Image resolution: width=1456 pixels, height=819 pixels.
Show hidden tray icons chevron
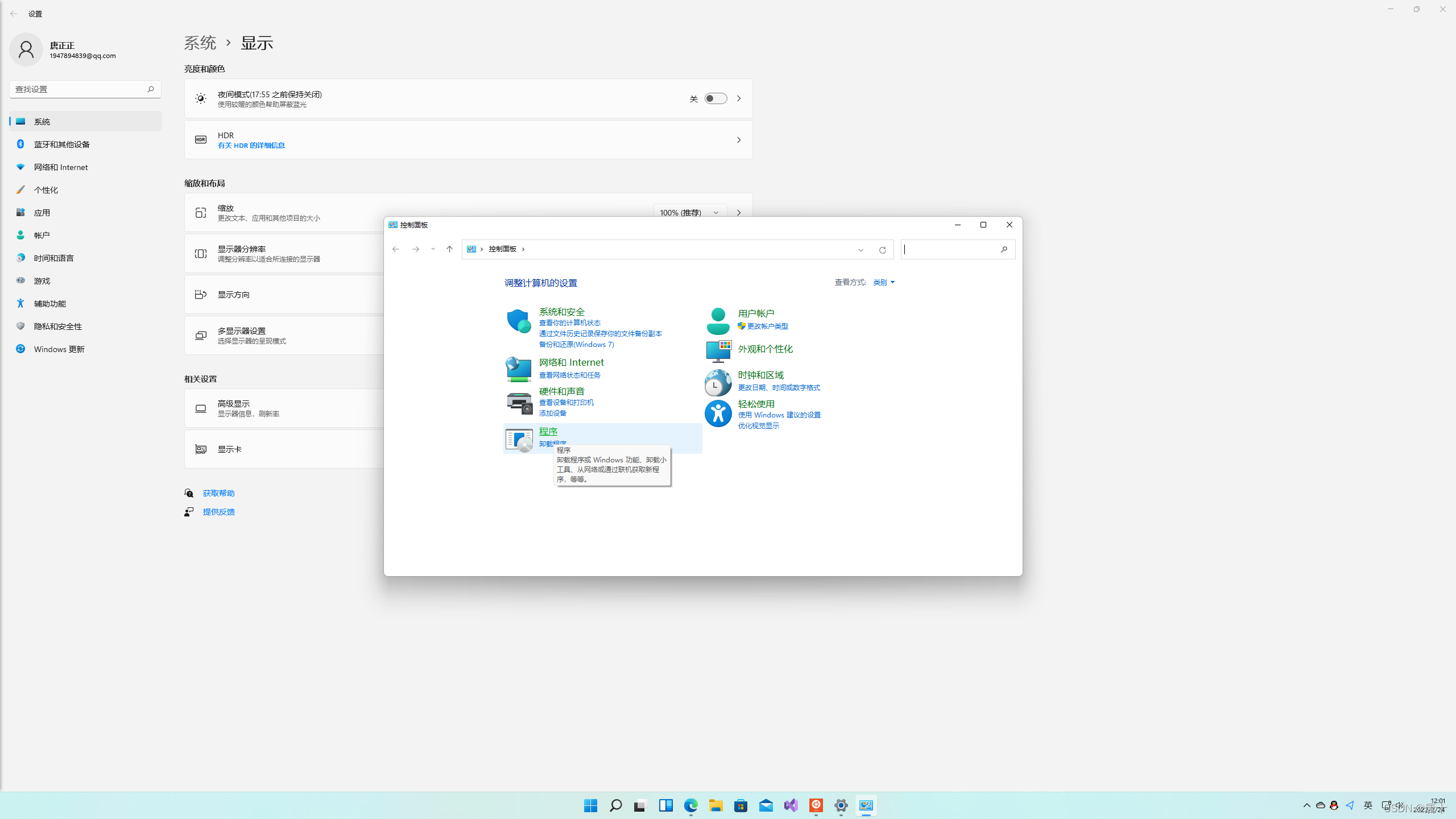click(1306, 805)
